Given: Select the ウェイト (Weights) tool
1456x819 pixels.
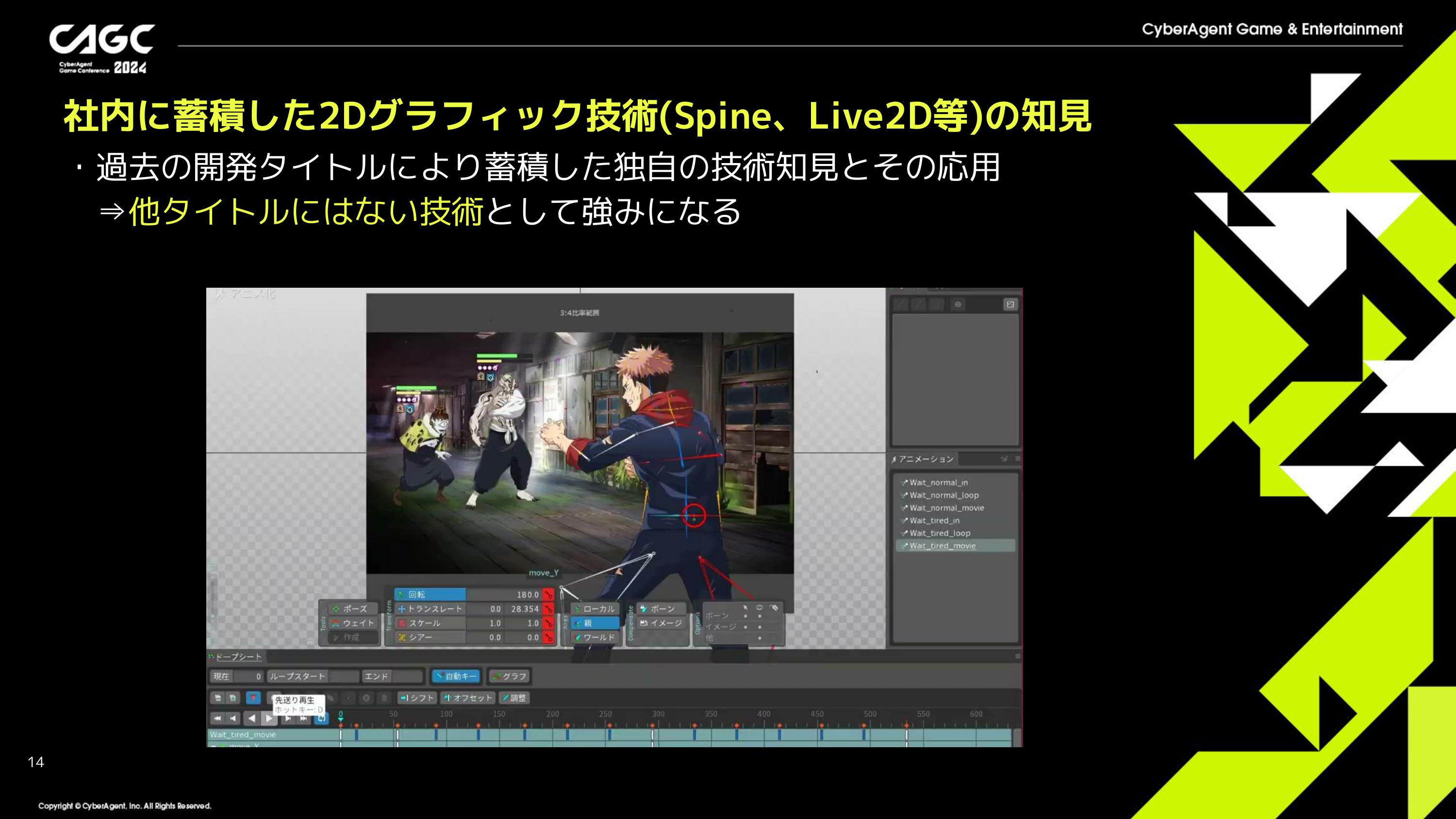Looking at the screenshot, I should (353, 623).
